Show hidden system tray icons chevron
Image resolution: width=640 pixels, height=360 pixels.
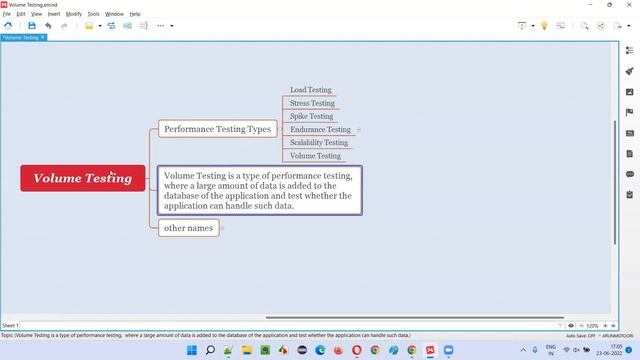[x=523, y=350]
